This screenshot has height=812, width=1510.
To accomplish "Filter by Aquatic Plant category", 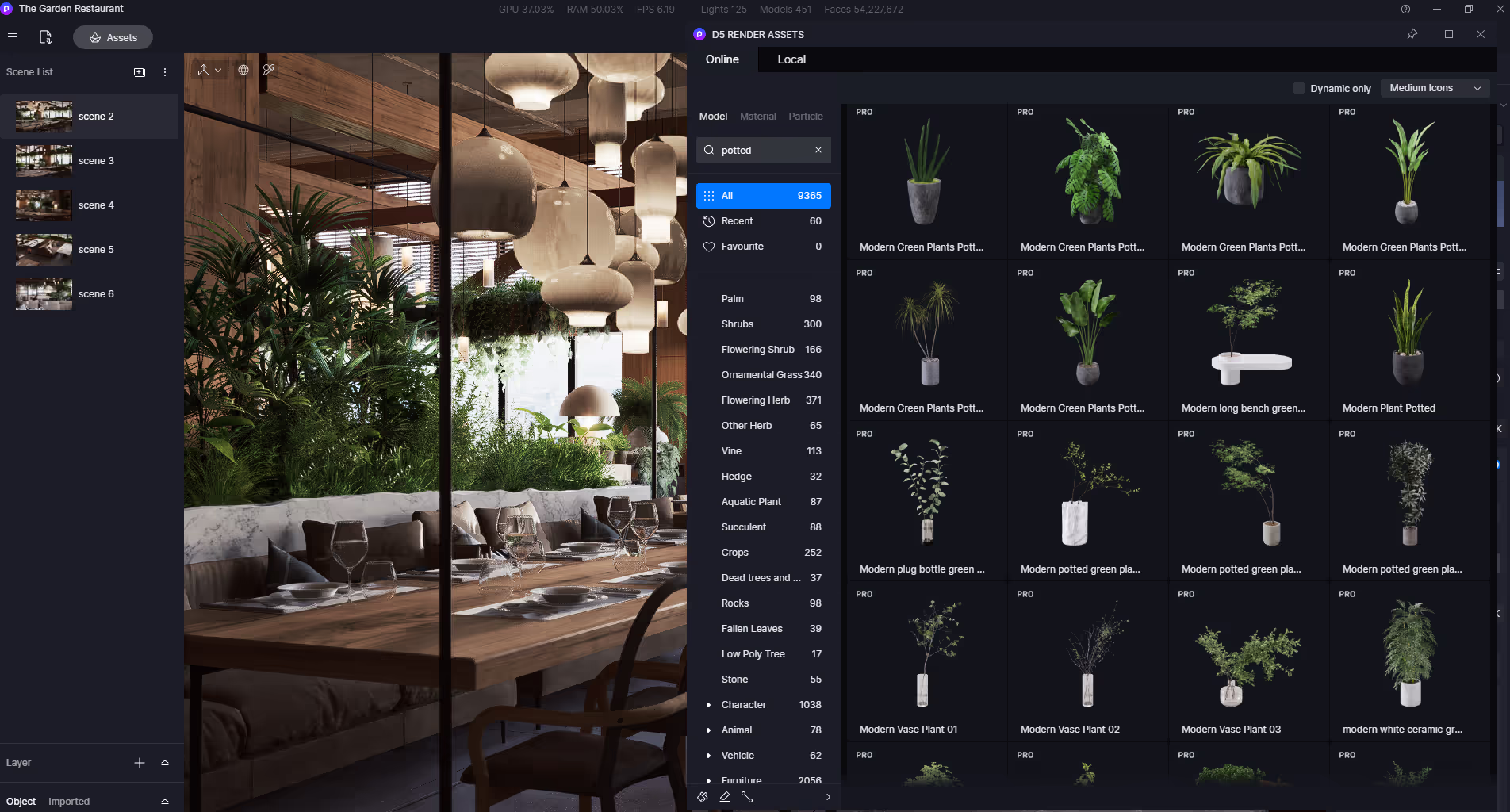I will pos(764,502).
